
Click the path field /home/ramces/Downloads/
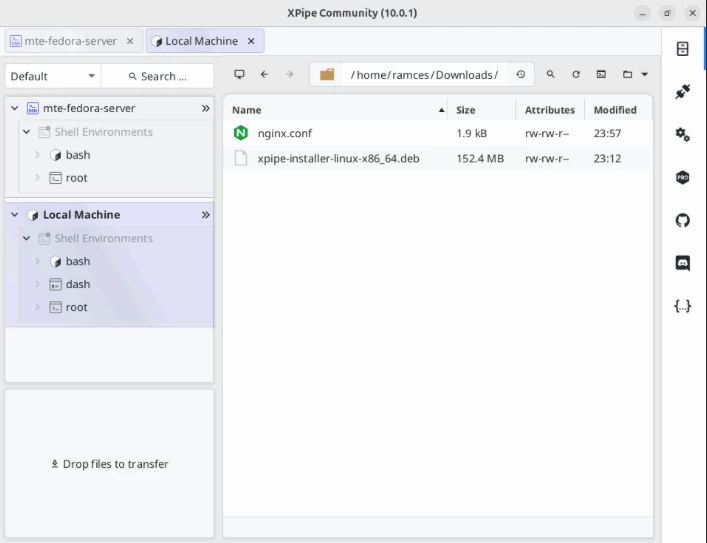point(424,75)
